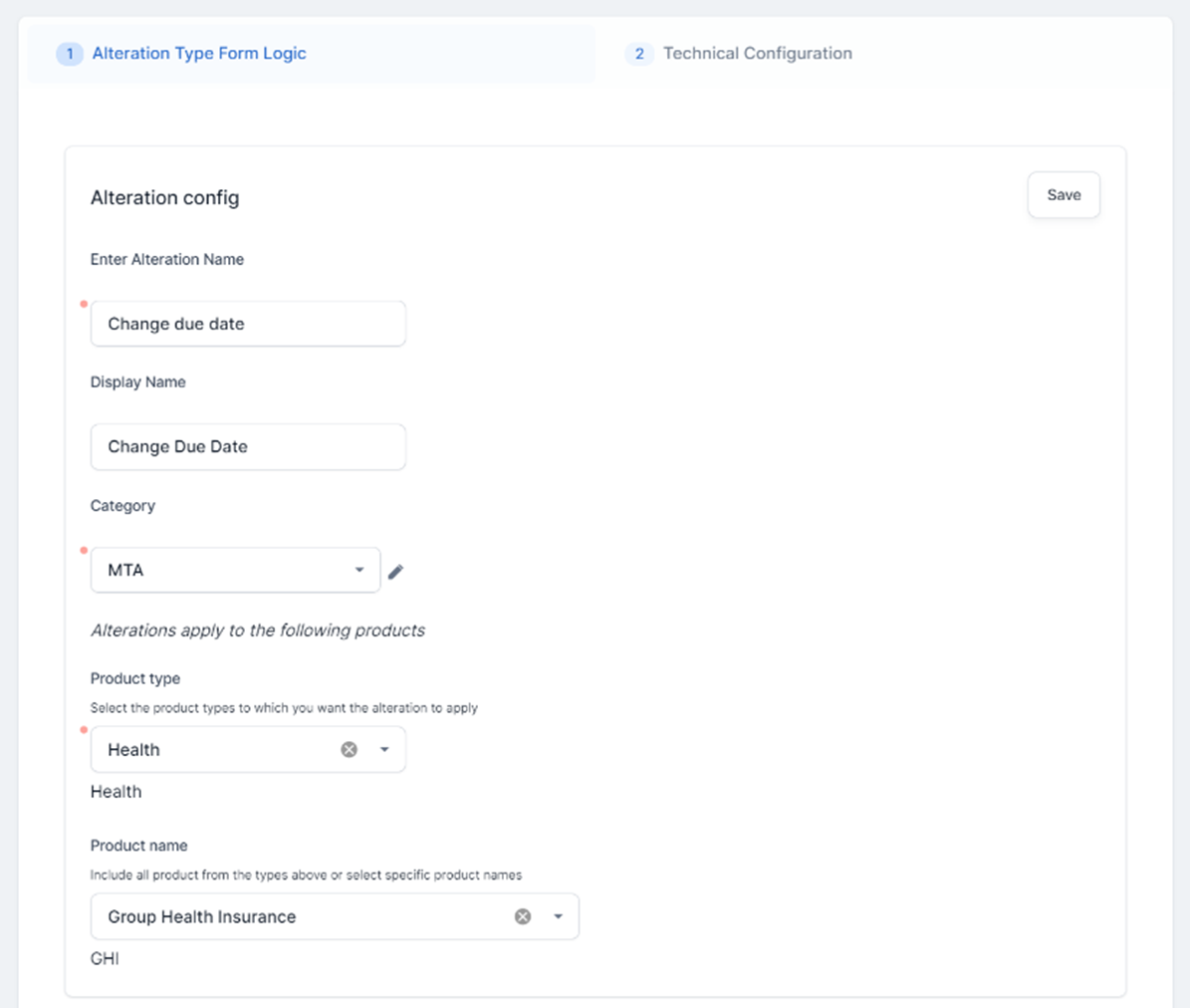
Task: Select the Alteration Type Form Logic tab
Action: (199, 54)
